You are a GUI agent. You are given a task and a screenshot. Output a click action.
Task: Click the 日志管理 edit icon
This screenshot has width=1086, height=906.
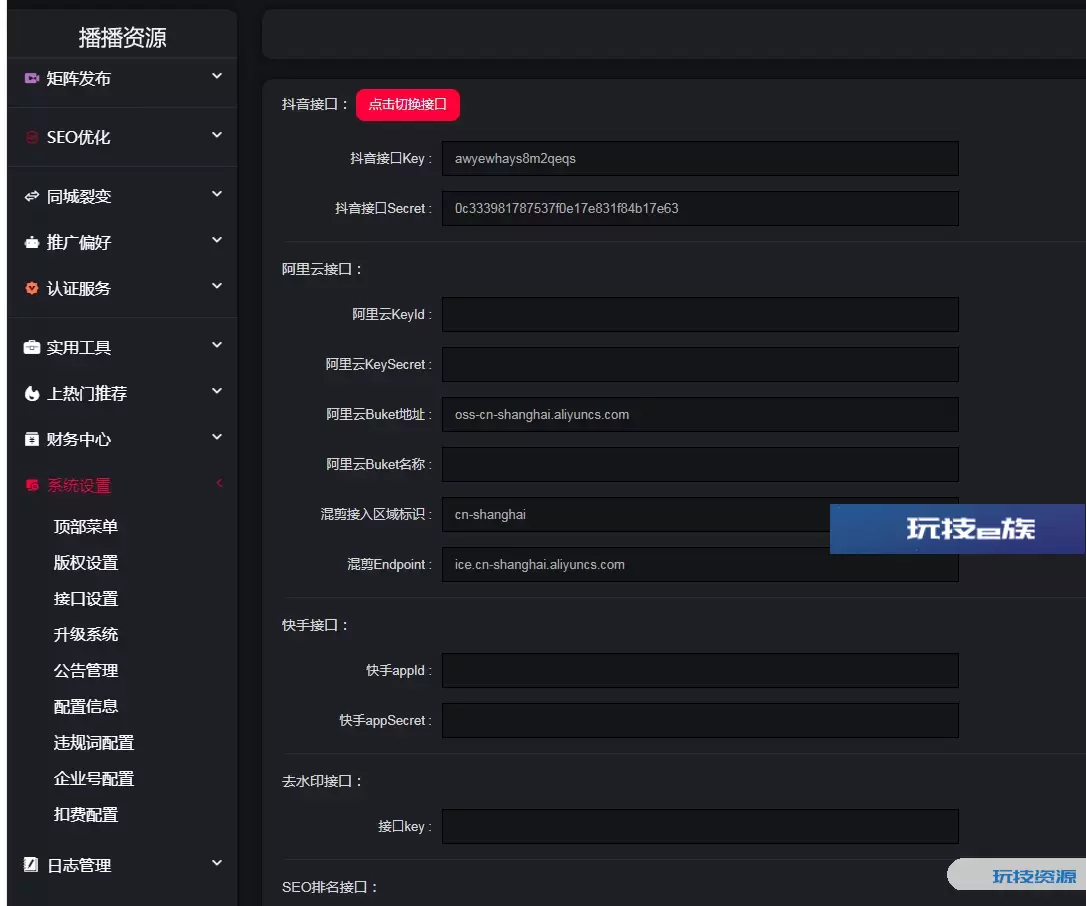[31, 864]
